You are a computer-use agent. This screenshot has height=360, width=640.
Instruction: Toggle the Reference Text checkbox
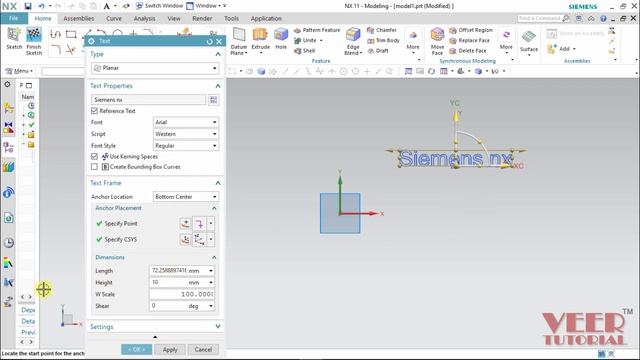[94, 111]
